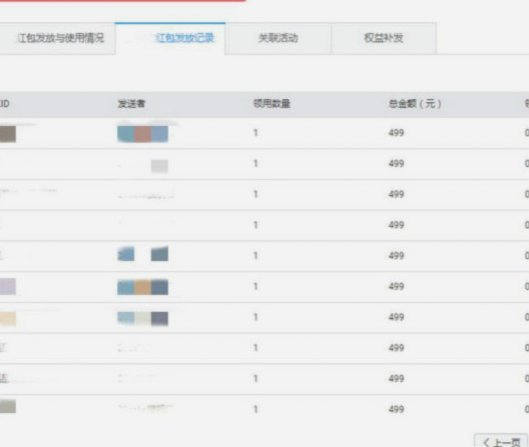Image resolution: width=529 pixels, height=447 pixels.
Task: Click the 领用数量 column header
Action: coord(272,104)
